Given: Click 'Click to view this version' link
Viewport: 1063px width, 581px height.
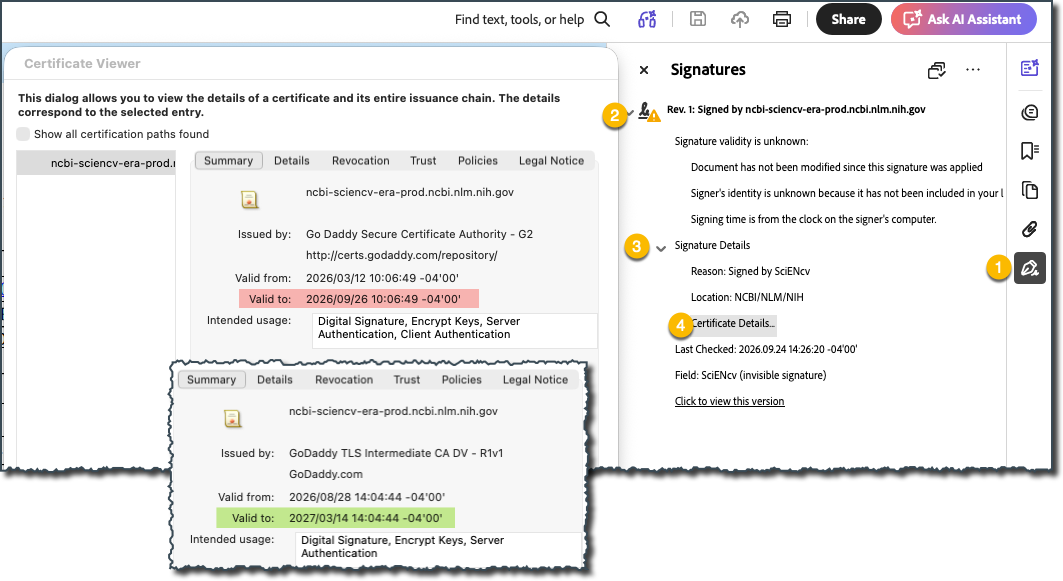Looking at the screenshot, I should coord(729,401).
